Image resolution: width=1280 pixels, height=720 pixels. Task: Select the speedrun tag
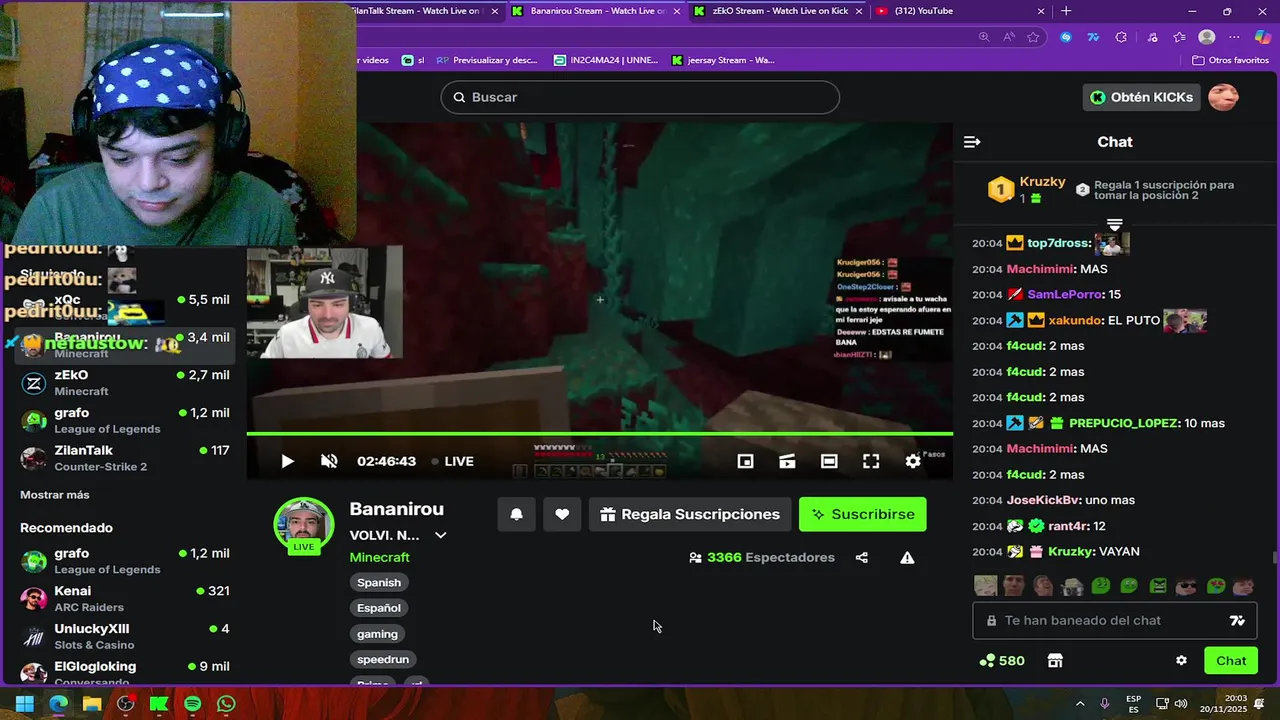pos(383,659)
